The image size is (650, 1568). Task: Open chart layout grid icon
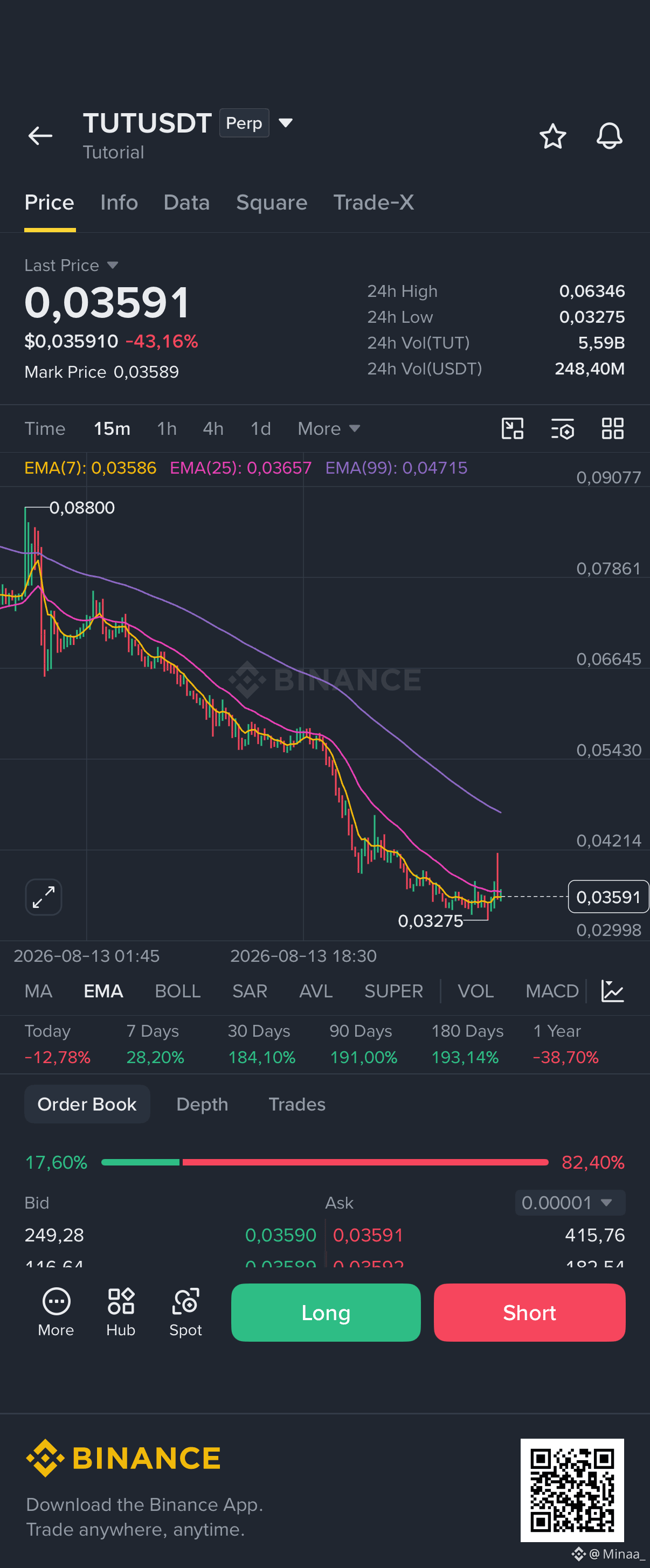tap(612, 428)
